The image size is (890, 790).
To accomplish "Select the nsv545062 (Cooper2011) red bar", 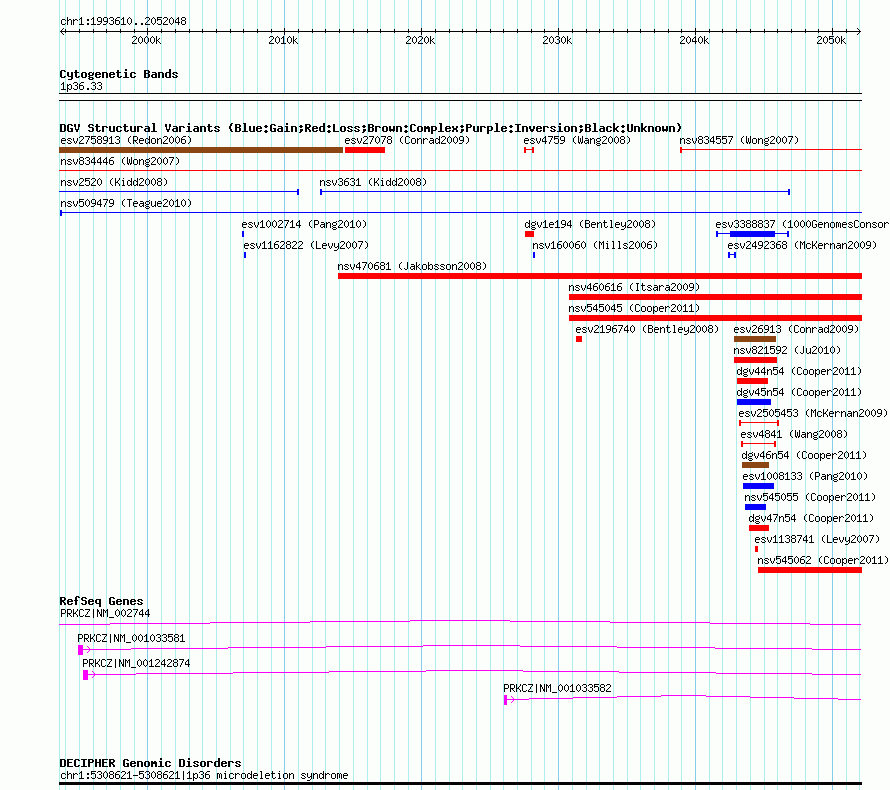I will tap(809, 570).
